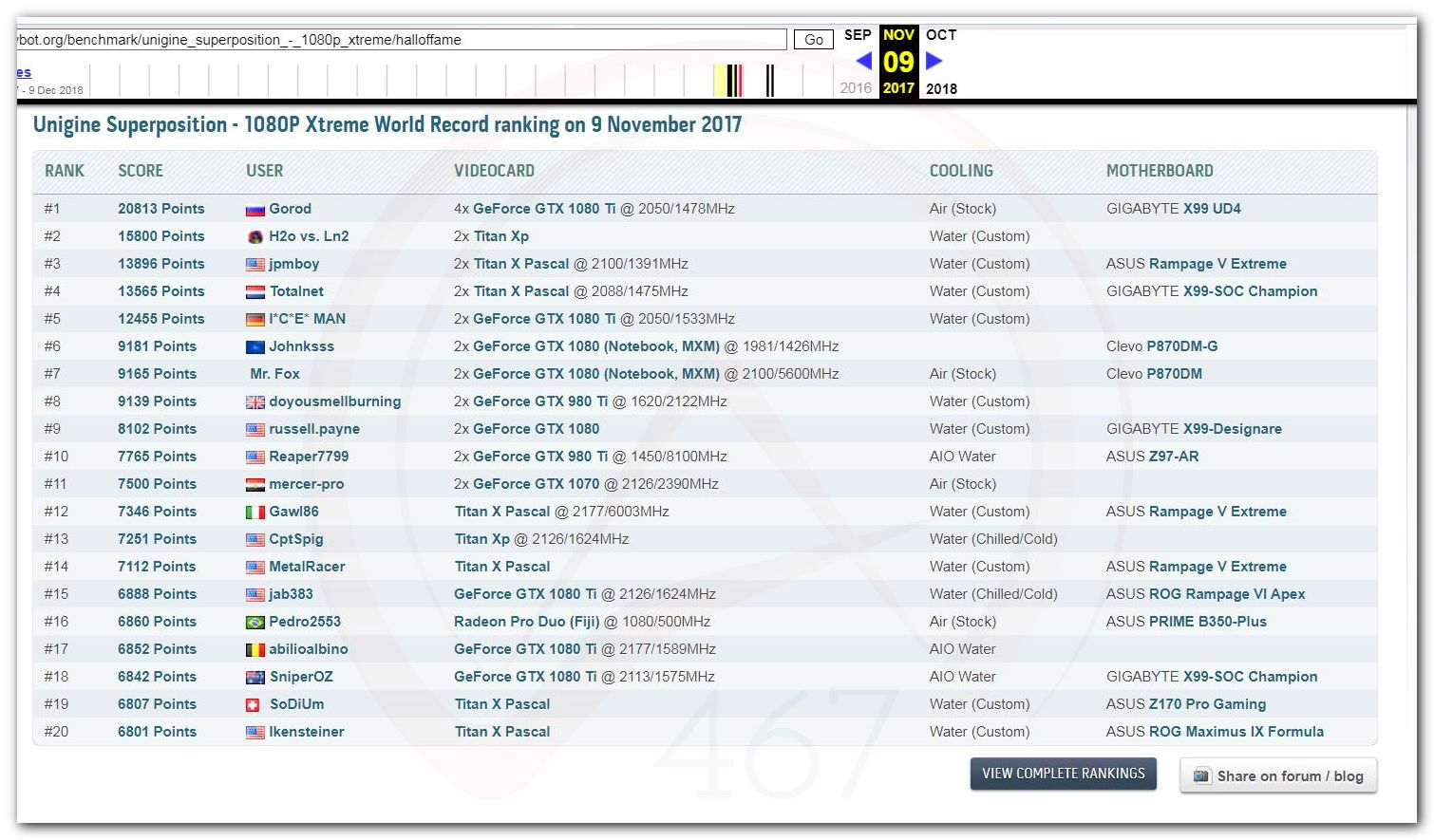Viewport: 1434px width, 840px height.
Task: Click Share on forum / blog button
Action: click(x=1278, y=775)
